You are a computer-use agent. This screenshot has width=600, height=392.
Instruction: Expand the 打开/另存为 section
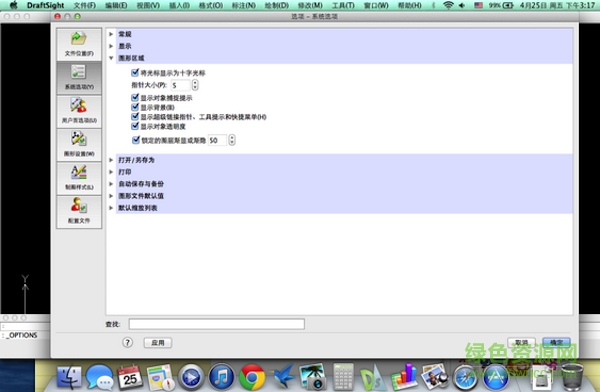click(x=111, y=160)
